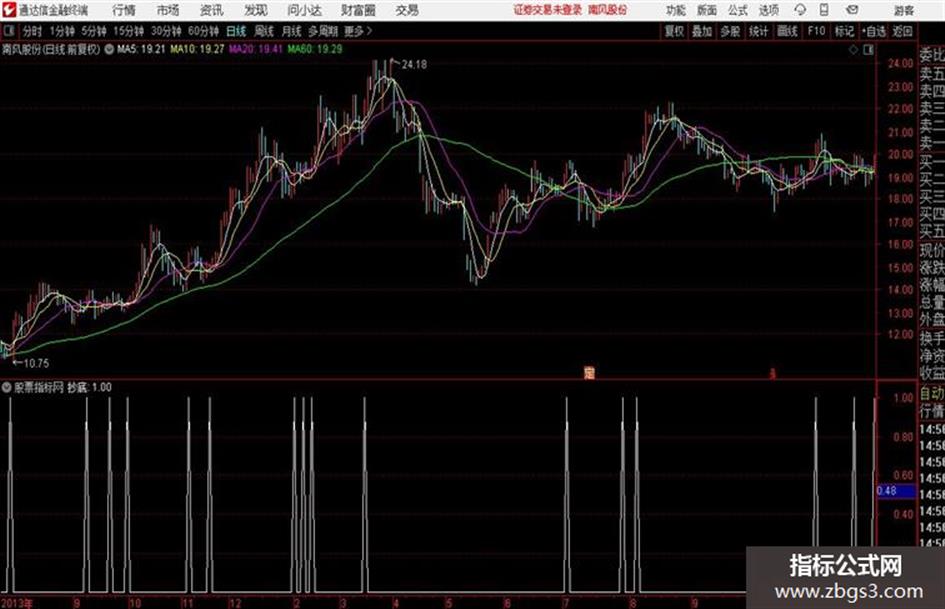Expand the main chart indicator dropdown arrow
The image size is (945, 609).
109,50
